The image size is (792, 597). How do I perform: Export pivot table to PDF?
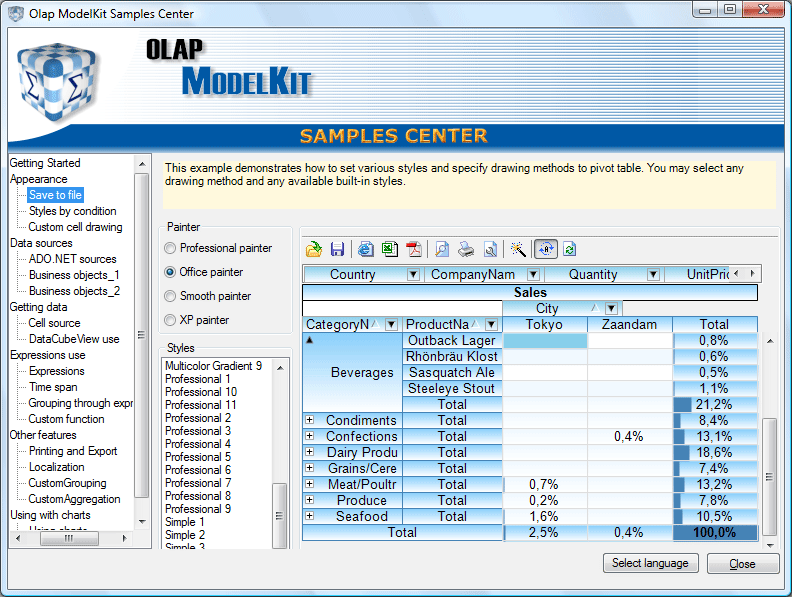tap(414, 249)
